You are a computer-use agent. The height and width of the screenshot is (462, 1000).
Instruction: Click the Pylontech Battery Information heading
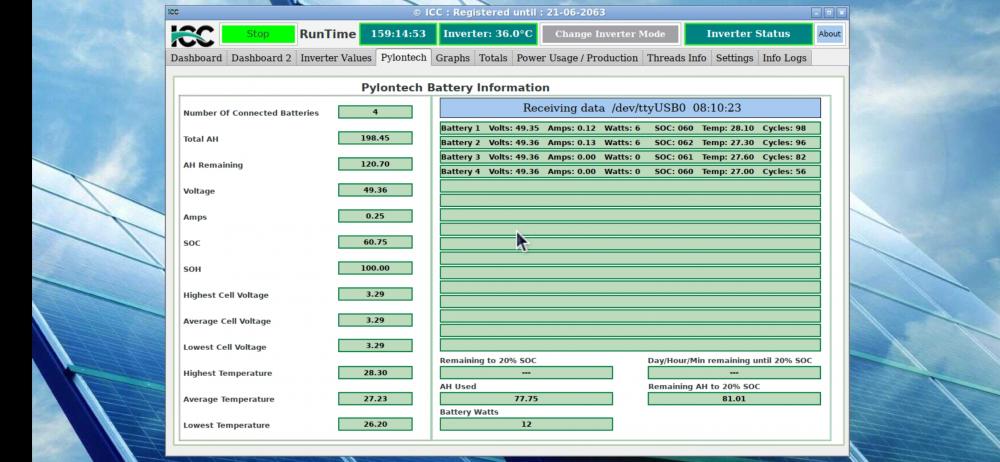coord(455,88)
